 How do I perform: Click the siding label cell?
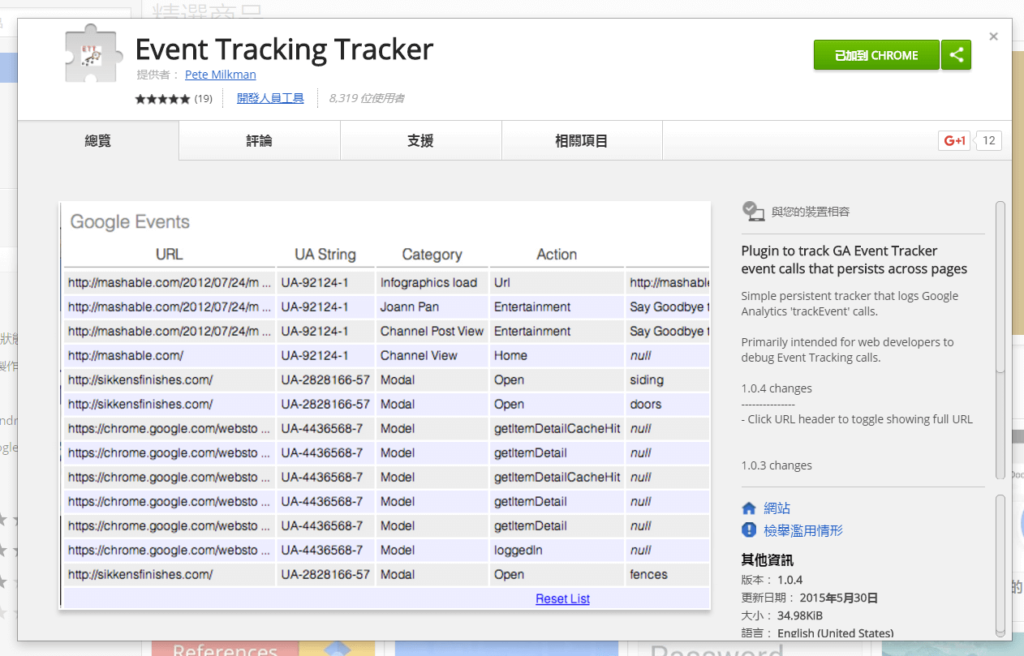(667, 380)
